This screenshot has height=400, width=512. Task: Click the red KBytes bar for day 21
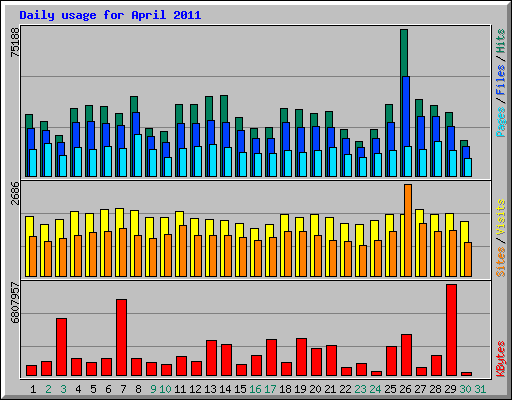[331, 360]
